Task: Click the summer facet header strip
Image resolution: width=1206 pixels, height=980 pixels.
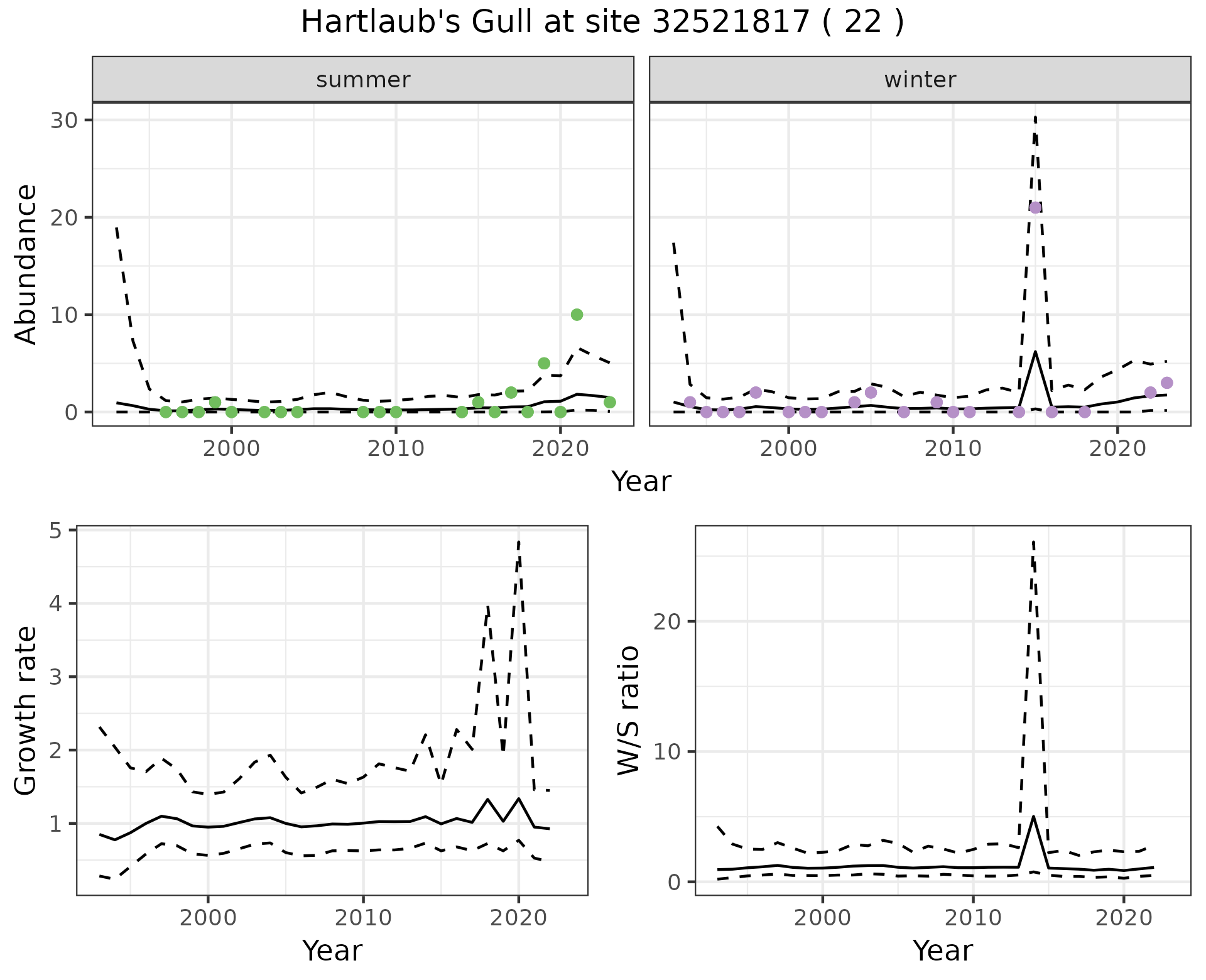Action: pyautogui.click(x=363, y=80)
